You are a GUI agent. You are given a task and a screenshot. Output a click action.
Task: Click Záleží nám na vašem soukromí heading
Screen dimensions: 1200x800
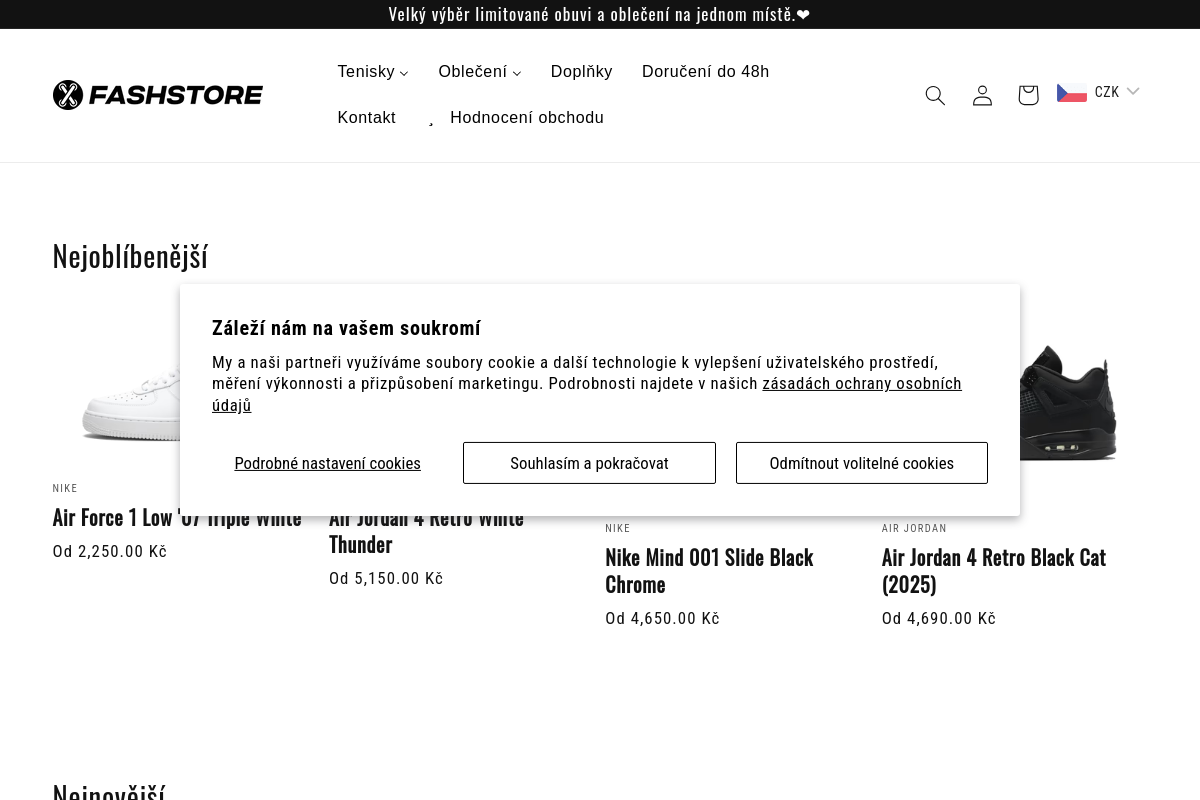click(346, 328)
